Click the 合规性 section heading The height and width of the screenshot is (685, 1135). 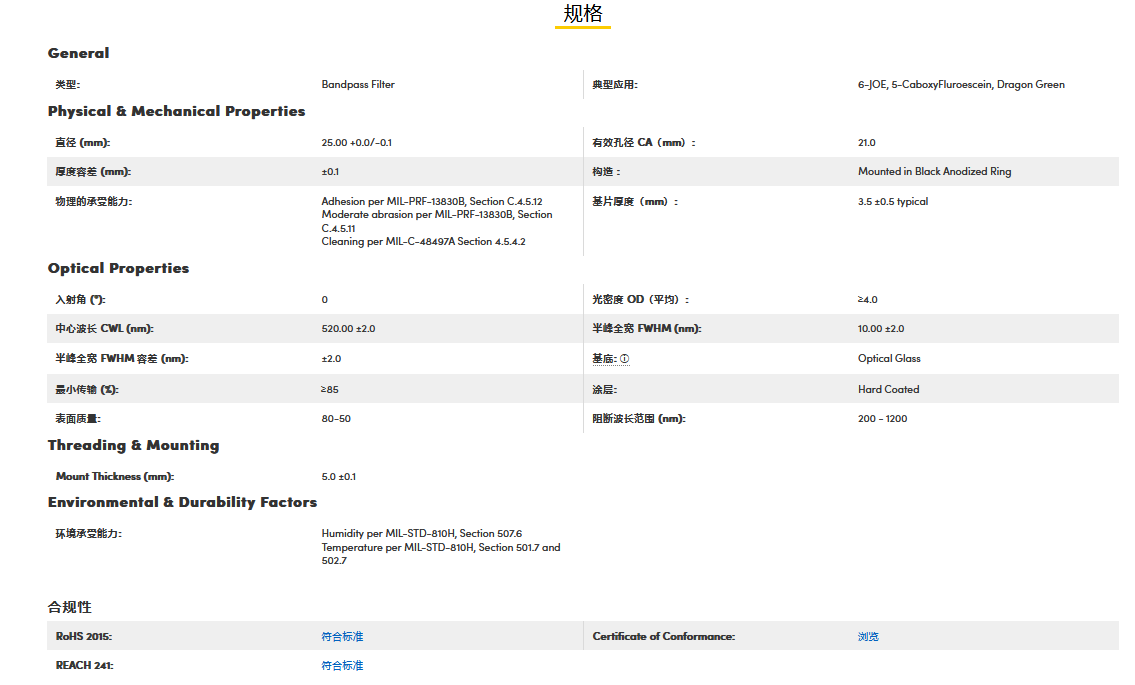pos(70,607)
